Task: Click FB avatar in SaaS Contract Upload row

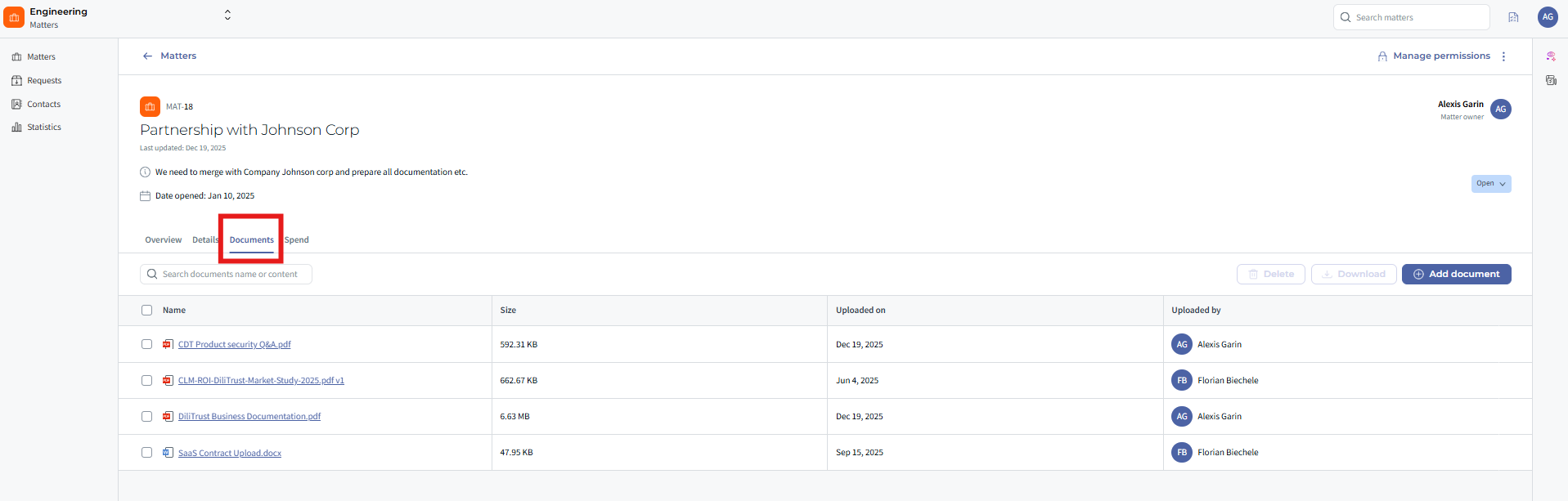Action: [1181, 453]
